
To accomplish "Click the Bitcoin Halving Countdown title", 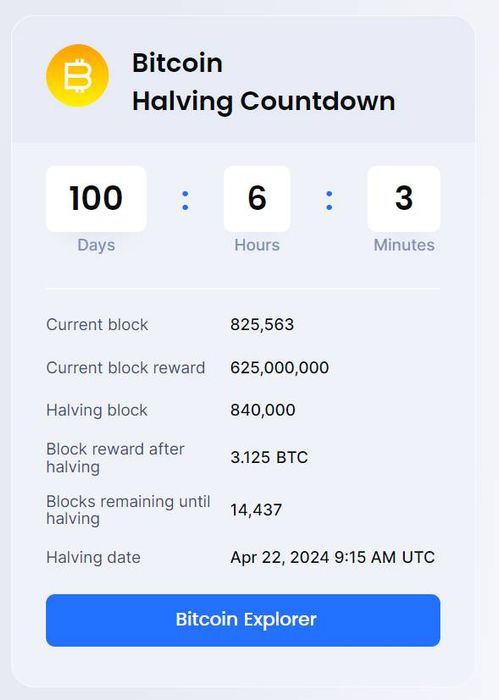I will tap(263, 82).
